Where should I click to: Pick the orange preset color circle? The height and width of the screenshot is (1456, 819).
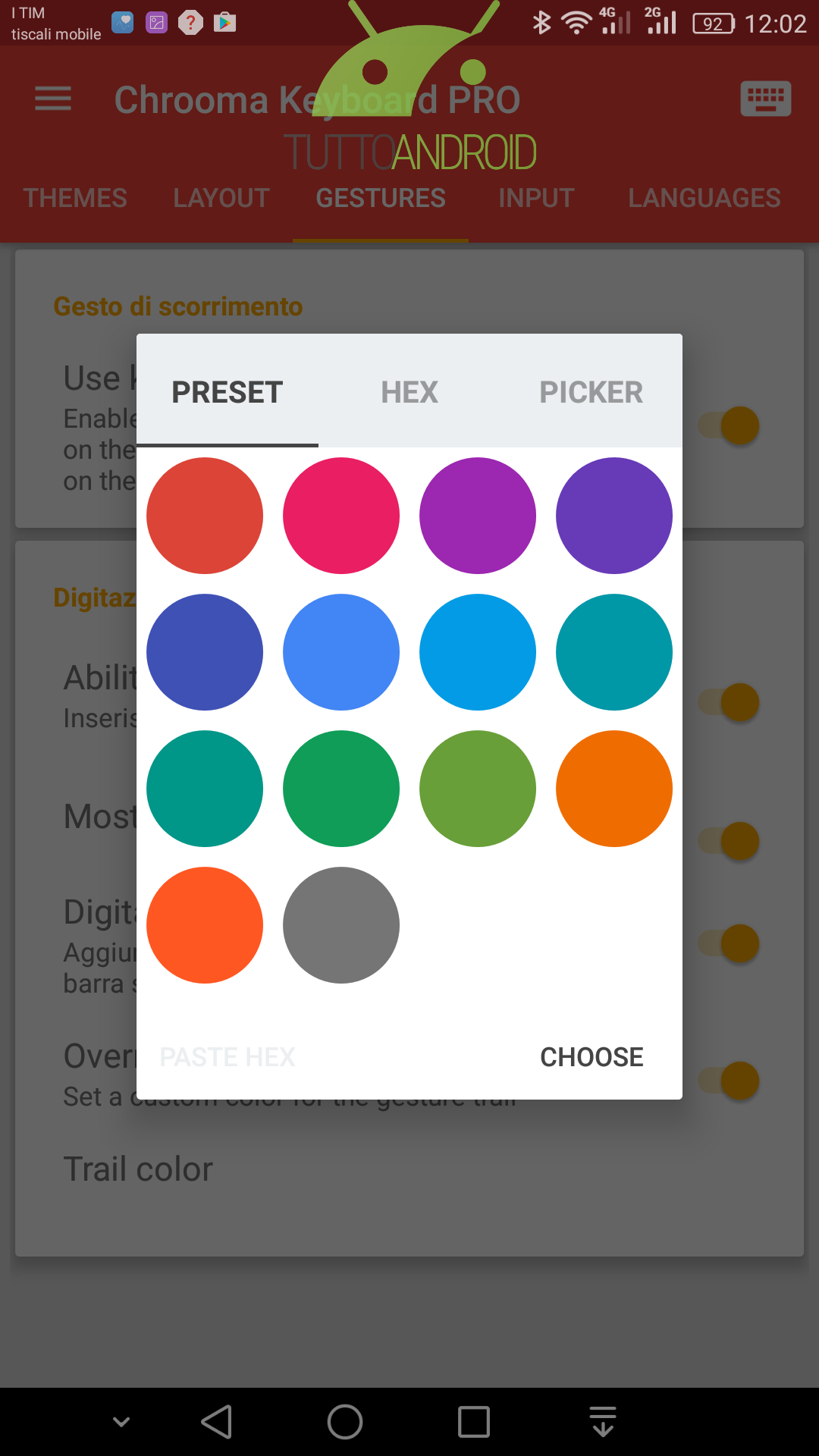(x=614, y=789)
